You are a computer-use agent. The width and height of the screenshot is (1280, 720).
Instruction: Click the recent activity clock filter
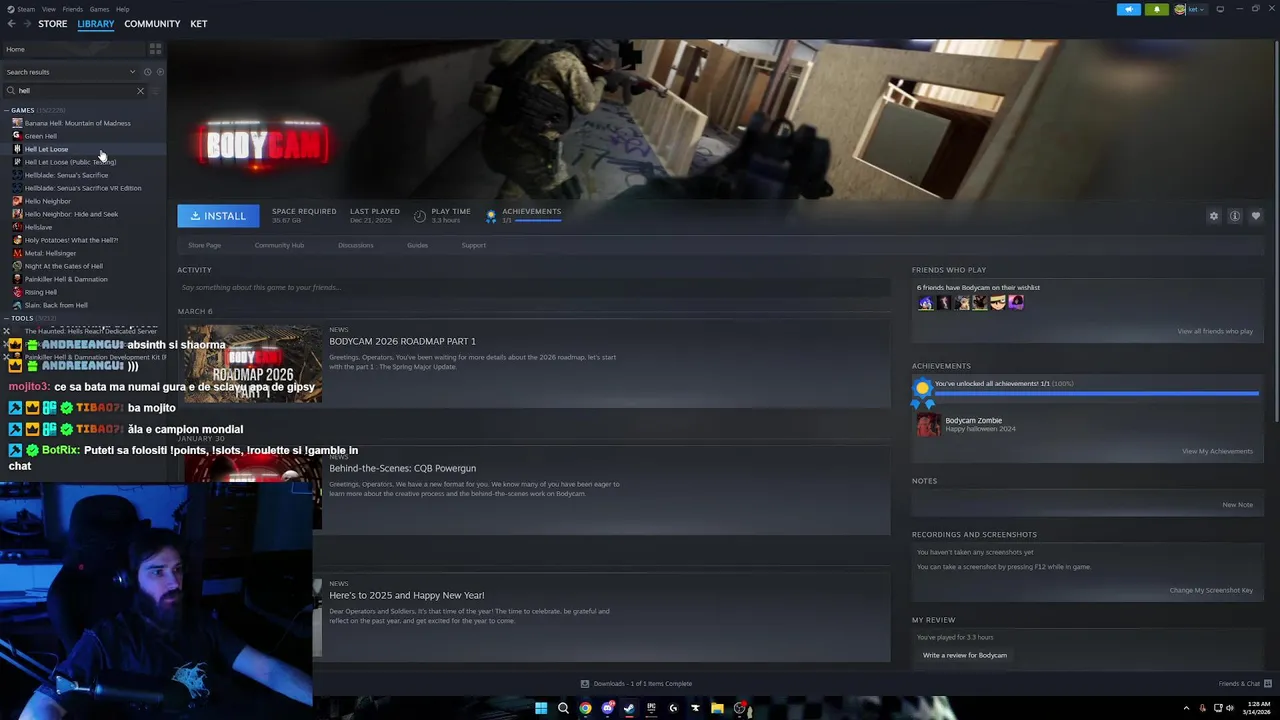(x=147, y=72)
